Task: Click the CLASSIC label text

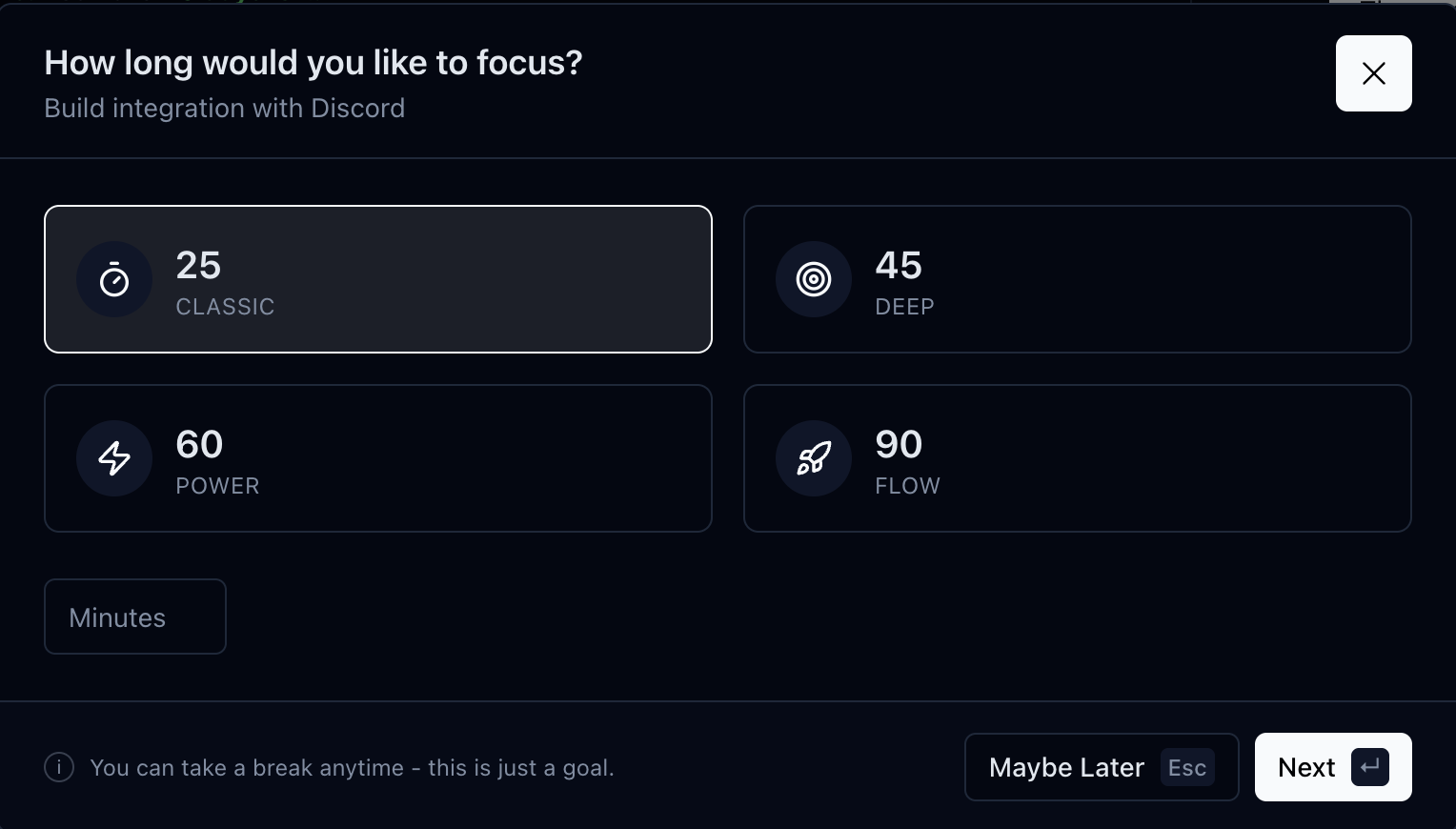Action: click(225, 307)
